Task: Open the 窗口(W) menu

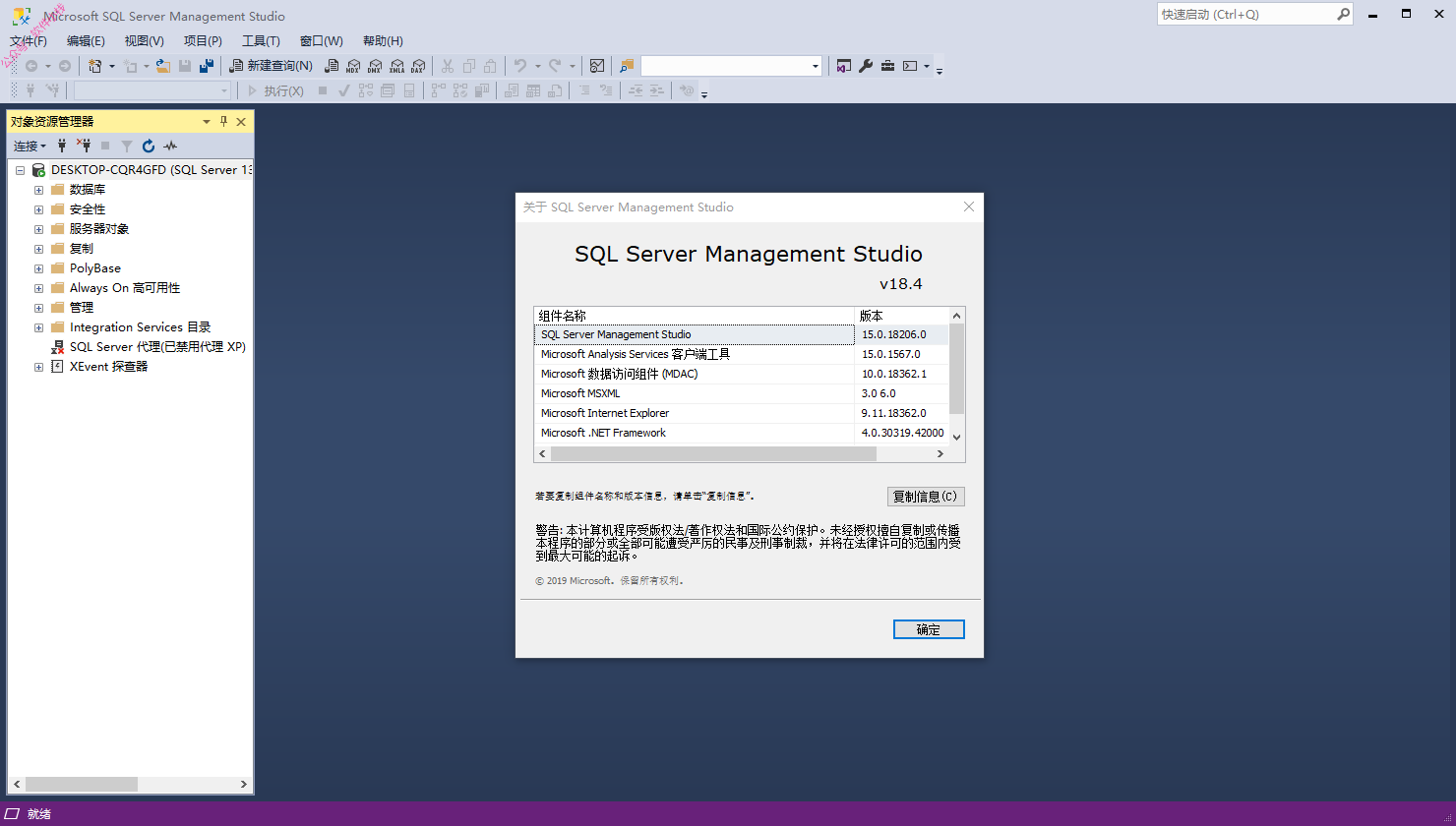Action: point(322,40)
